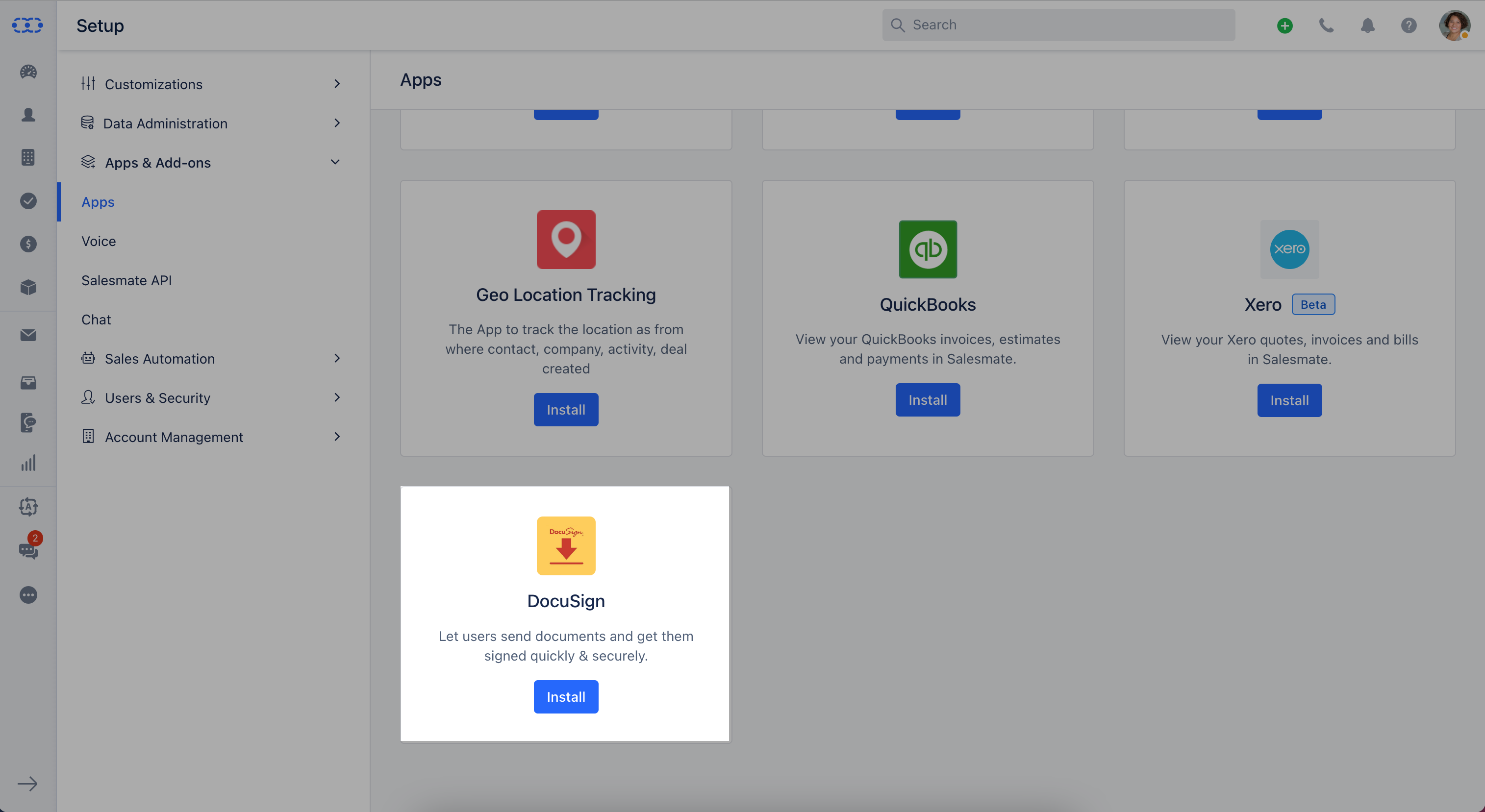Open Activities checkmark icon in the sidebar

28,200
